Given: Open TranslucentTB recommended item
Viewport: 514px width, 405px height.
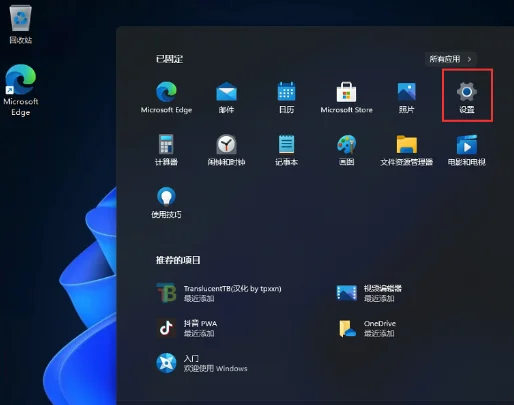Looking at the screenshot, I should coord(219,293).
